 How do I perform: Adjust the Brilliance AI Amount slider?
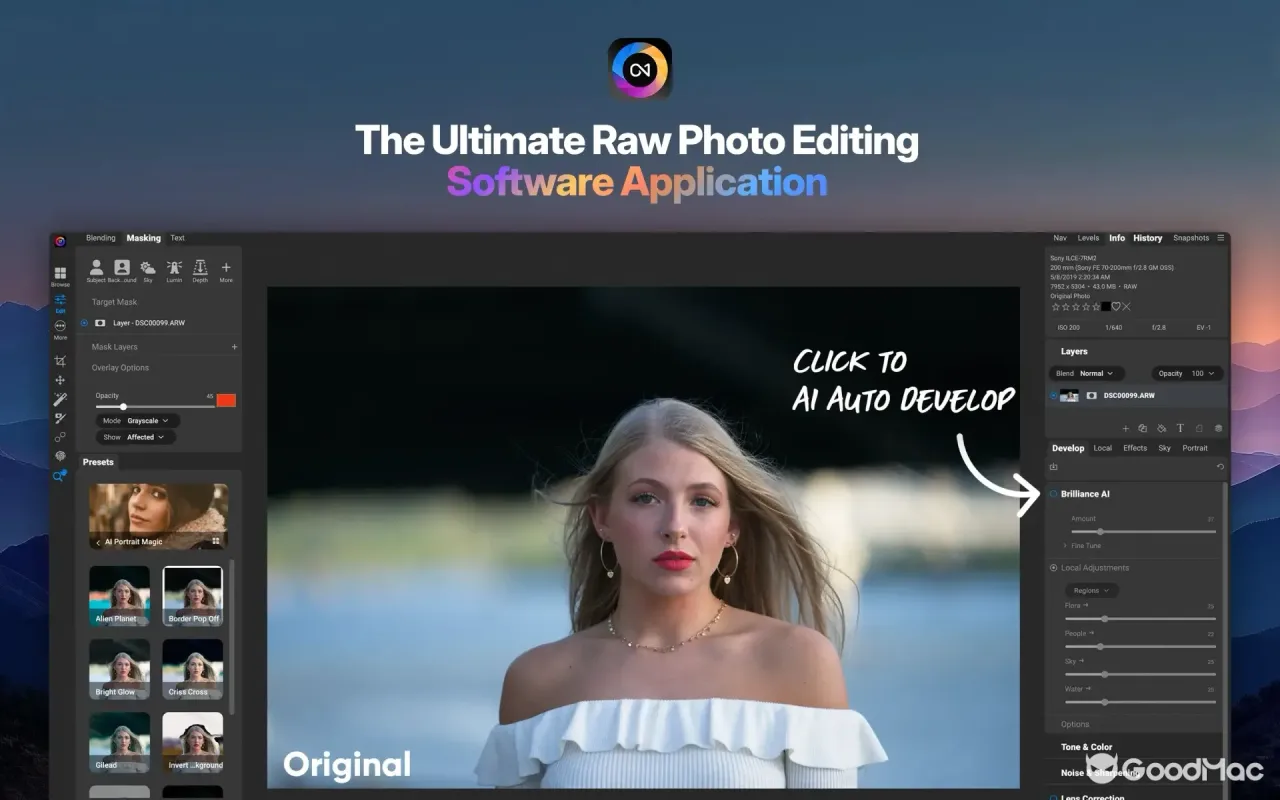(x=1143, y=532)
